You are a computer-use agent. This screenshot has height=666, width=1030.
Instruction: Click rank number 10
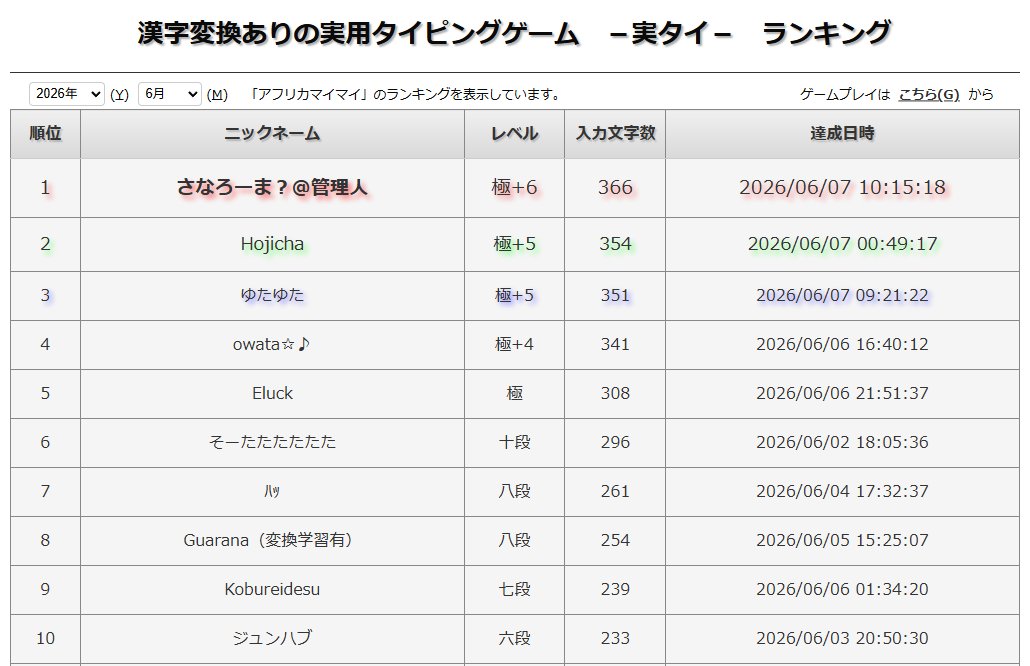click(45, 638)
